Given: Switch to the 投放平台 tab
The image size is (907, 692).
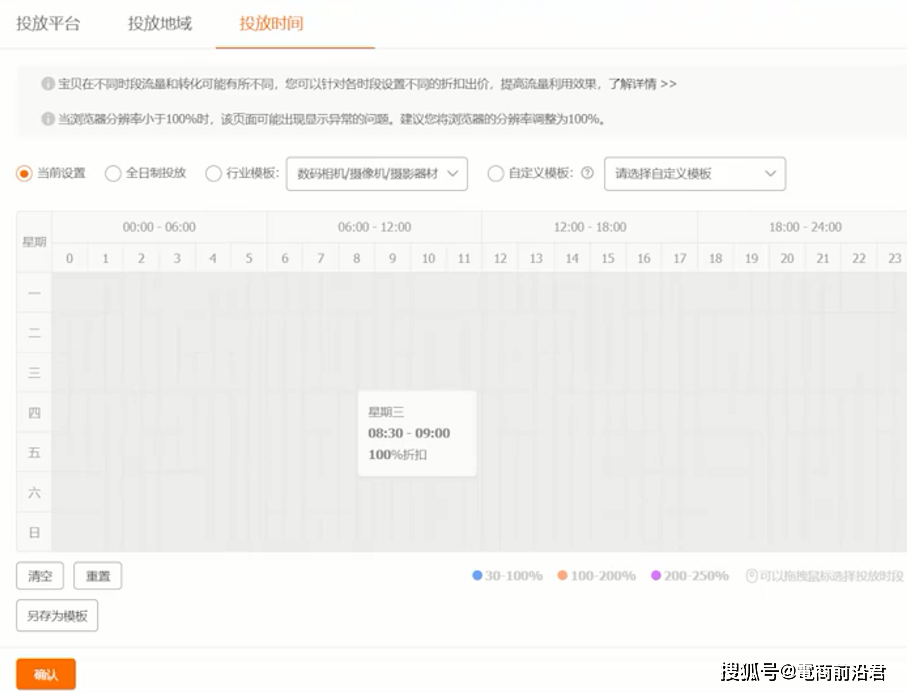Looking at the screenshot, I should [x=48, y=24].
